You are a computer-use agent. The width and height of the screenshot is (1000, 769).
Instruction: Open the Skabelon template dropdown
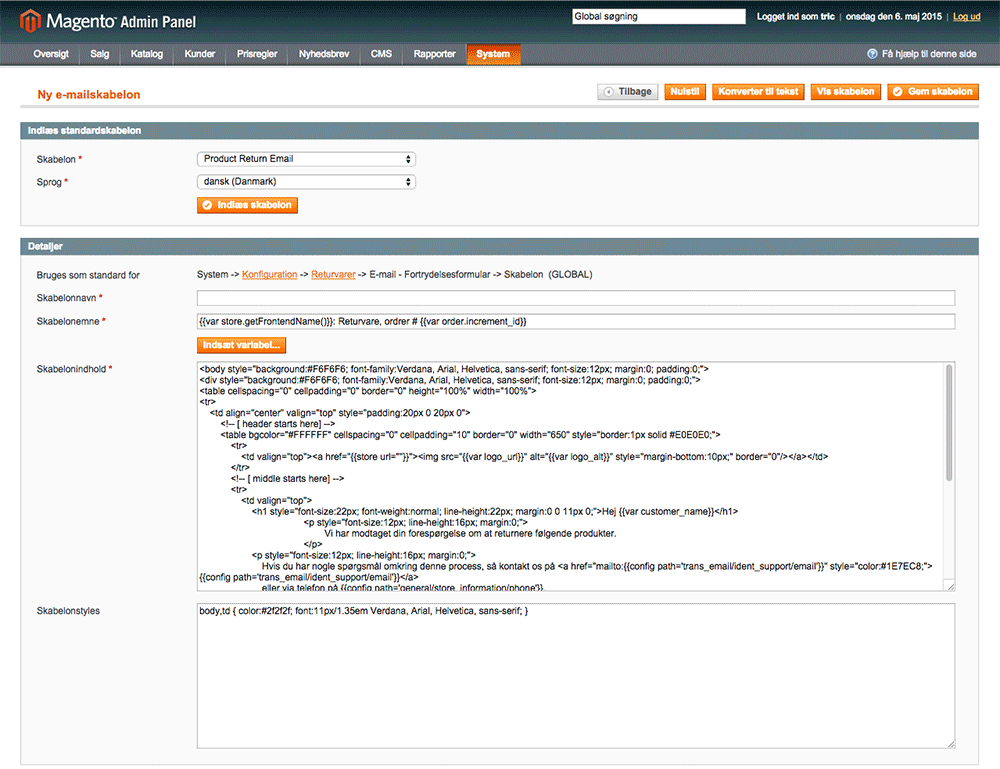tap(306, 159)
